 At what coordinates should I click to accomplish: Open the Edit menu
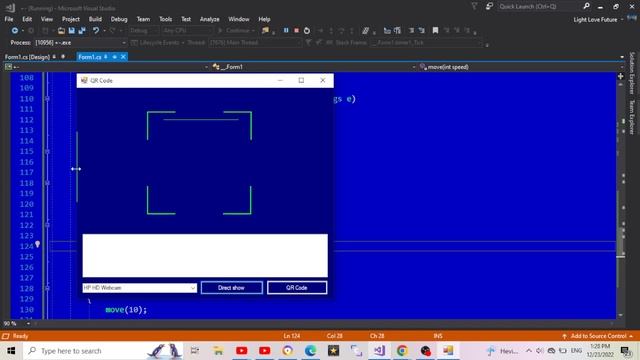click(x=27, y=19)
